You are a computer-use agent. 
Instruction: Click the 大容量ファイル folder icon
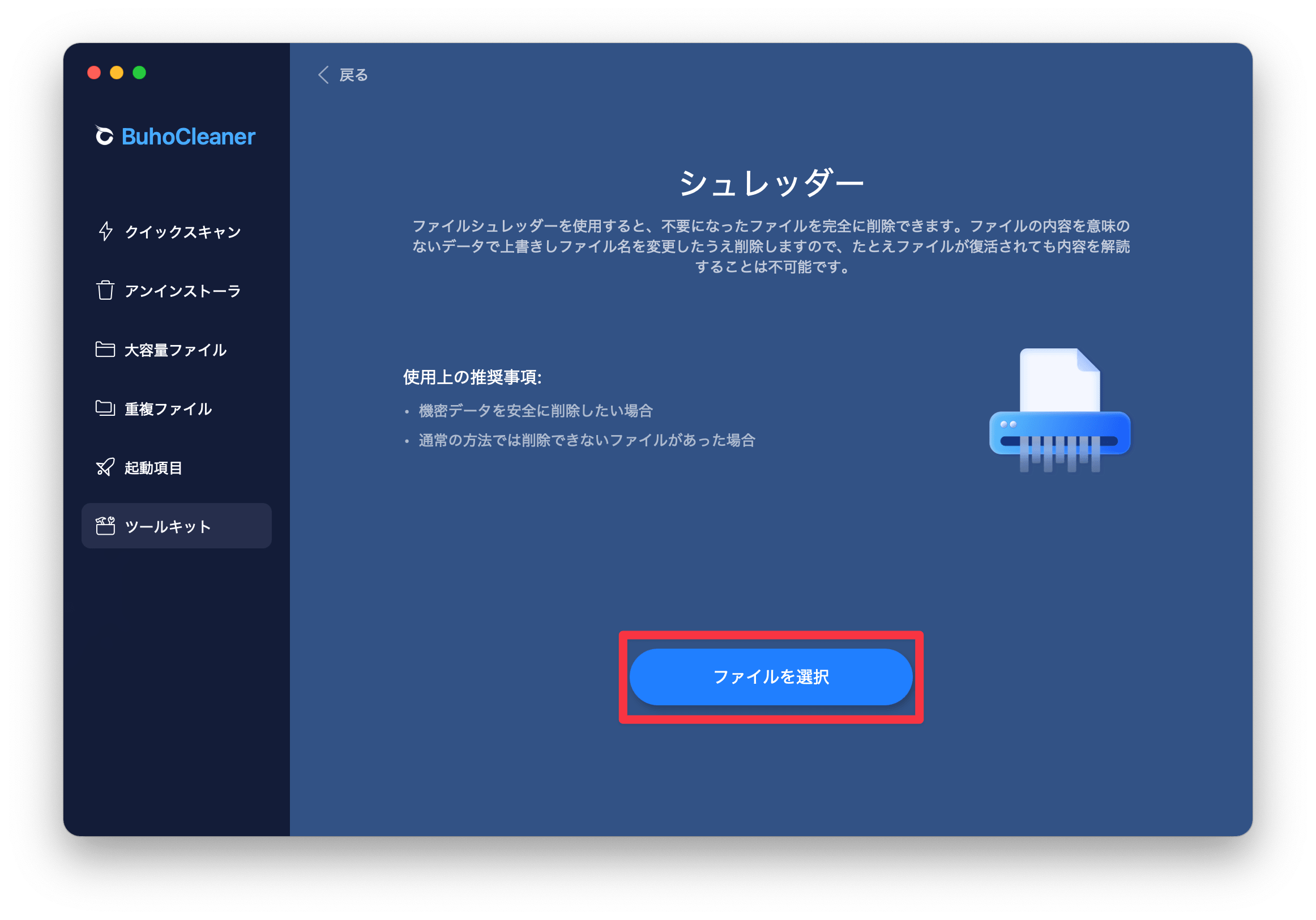tap(105, 350)
